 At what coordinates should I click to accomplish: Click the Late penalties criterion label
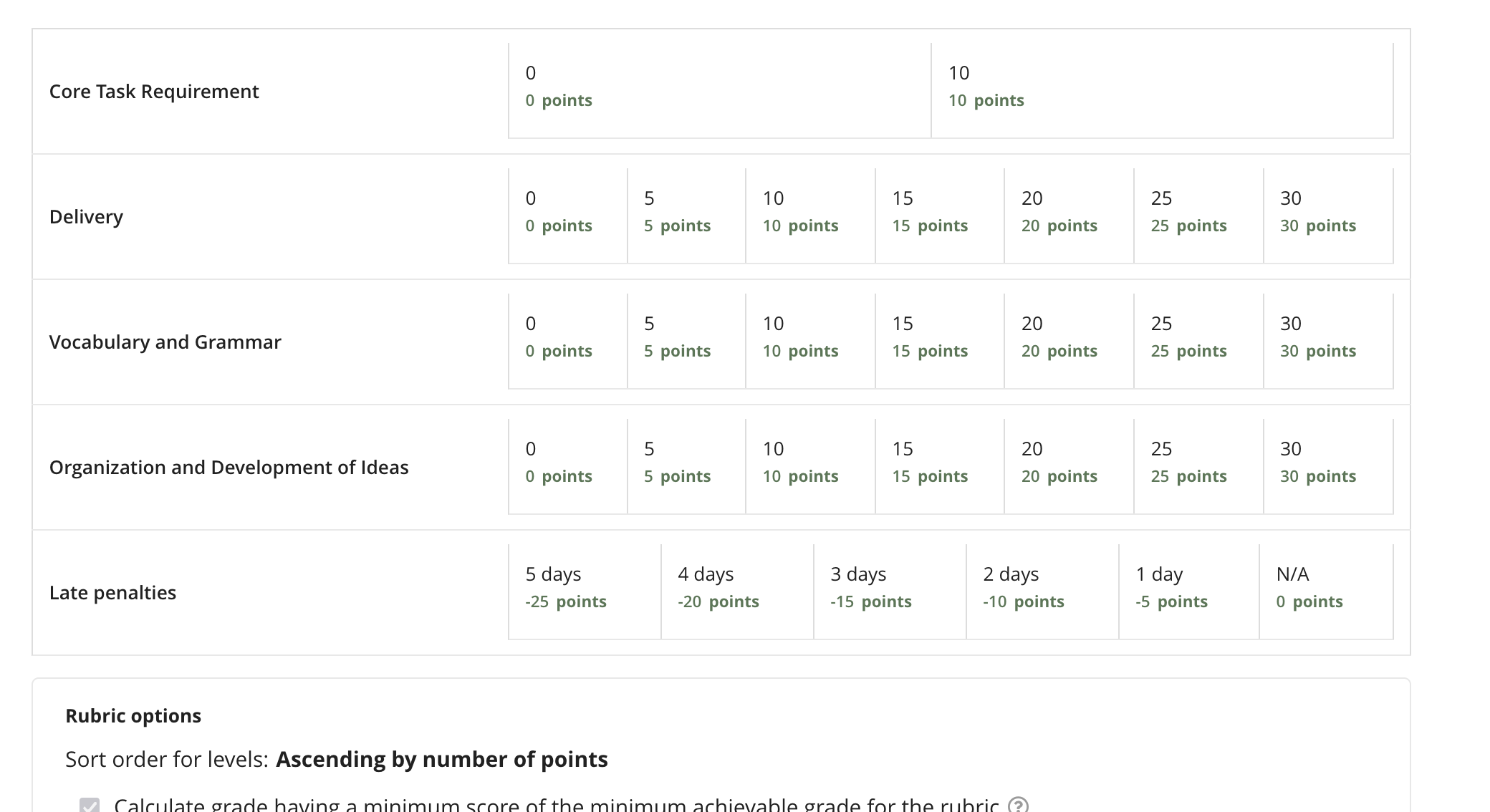(112, 593)
